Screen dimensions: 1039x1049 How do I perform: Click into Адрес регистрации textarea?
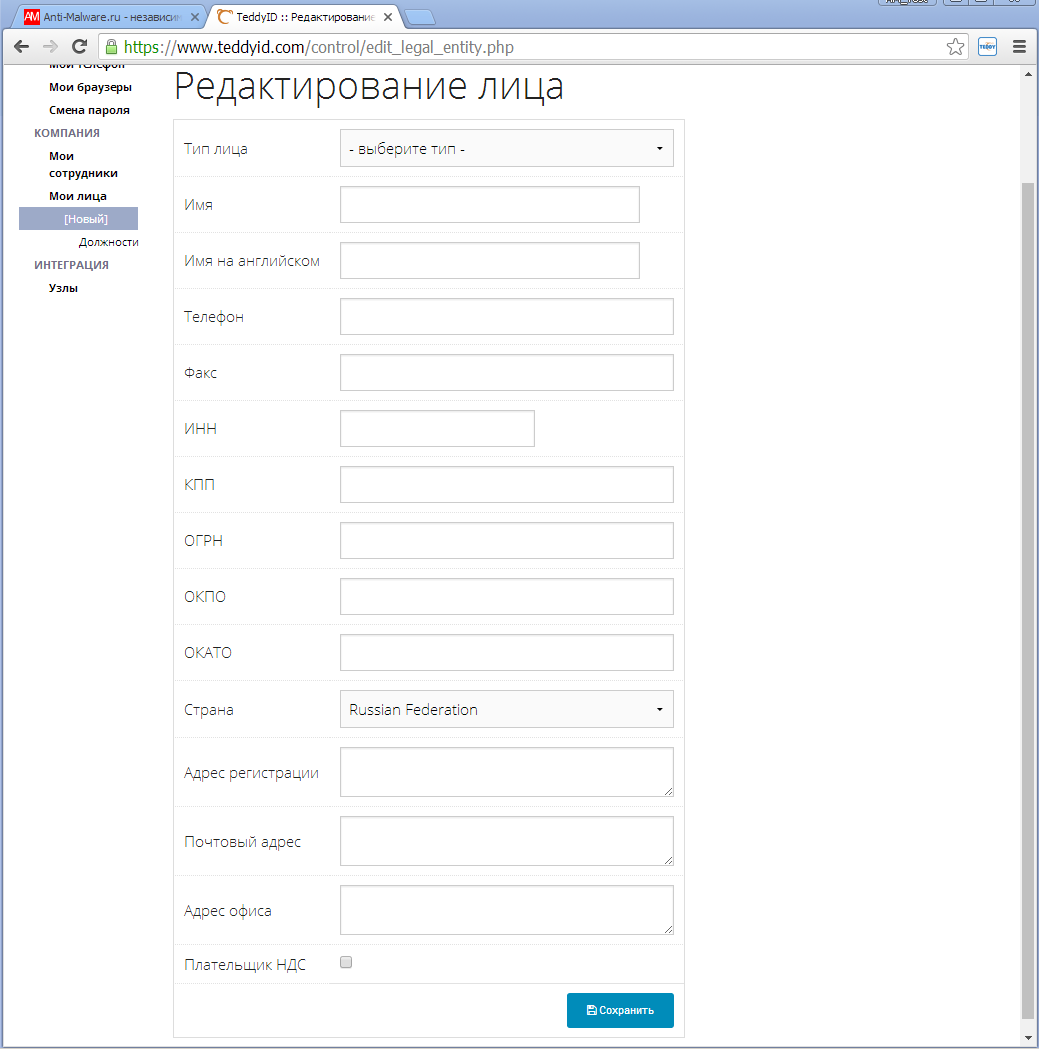point(506,773)
